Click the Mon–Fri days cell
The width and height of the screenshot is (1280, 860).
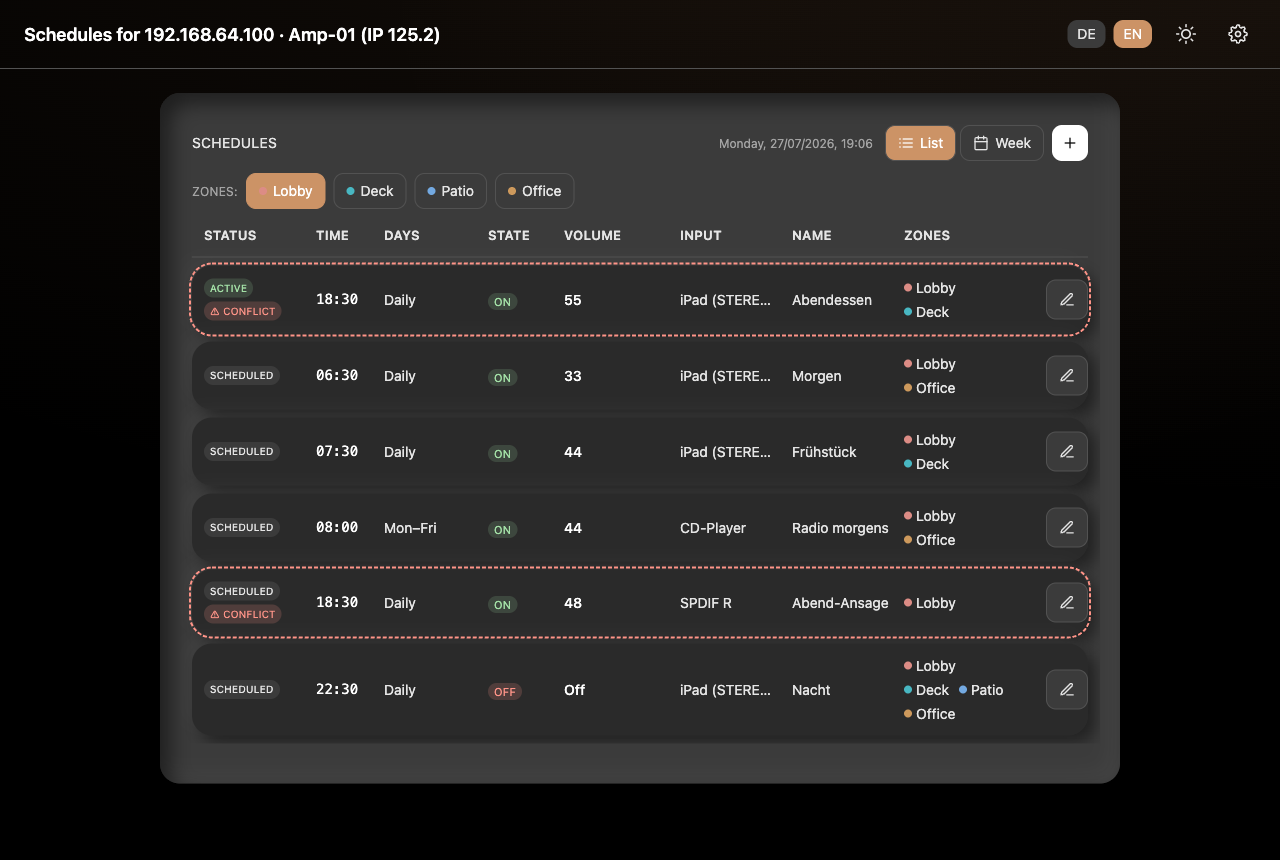pos(410,528)
